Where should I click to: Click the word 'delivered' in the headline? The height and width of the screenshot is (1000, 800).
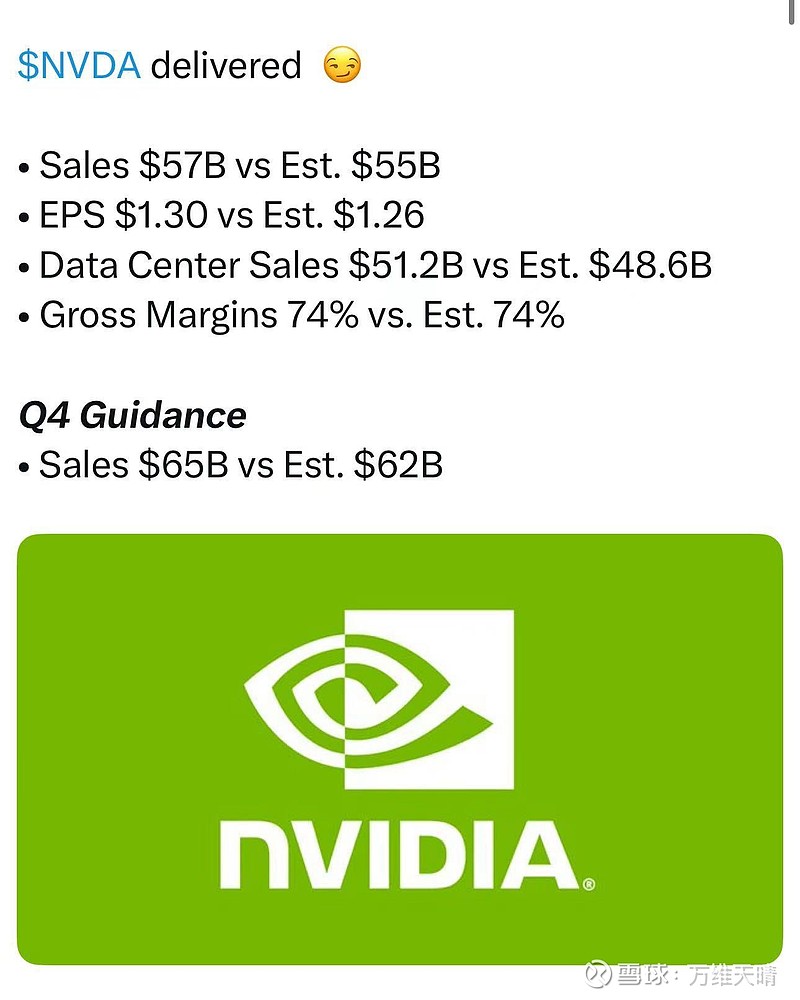coord(226,66)
